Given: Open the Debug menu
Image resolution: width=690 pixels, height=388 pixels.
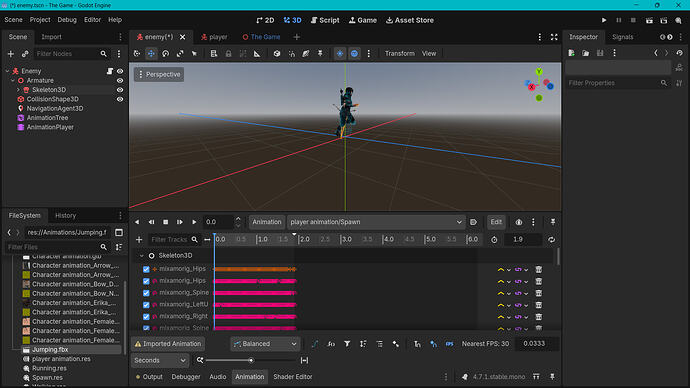Looking at the screenshot, I should pyautogui.click(x=67, y=20).
